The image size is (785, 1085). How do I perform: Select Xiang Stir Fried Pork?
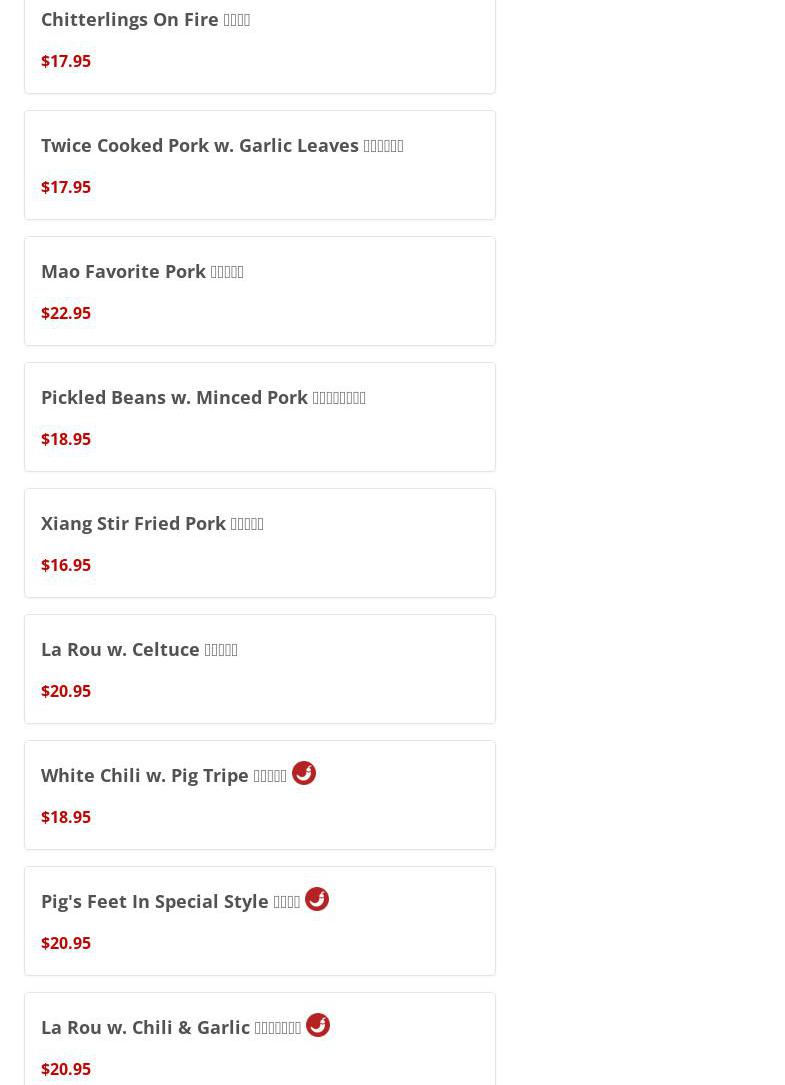(152, 524)
